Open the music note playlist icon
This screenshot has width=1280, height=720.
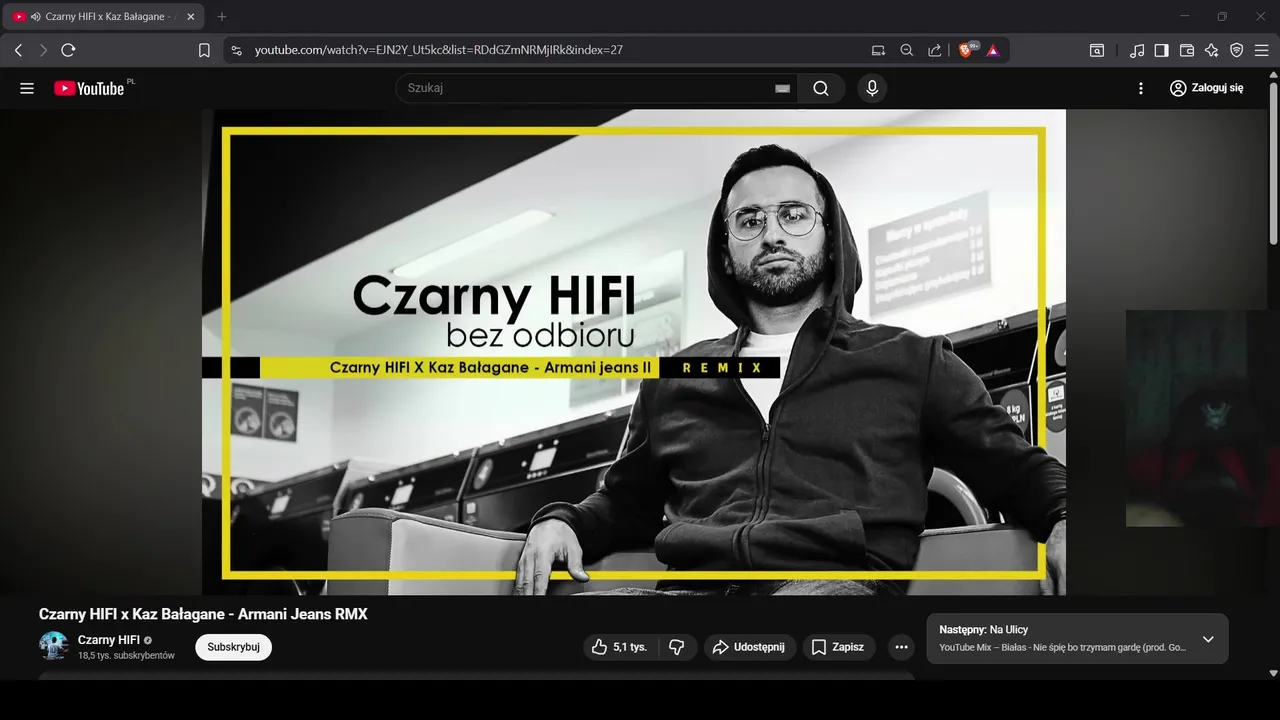[1137, 50]
